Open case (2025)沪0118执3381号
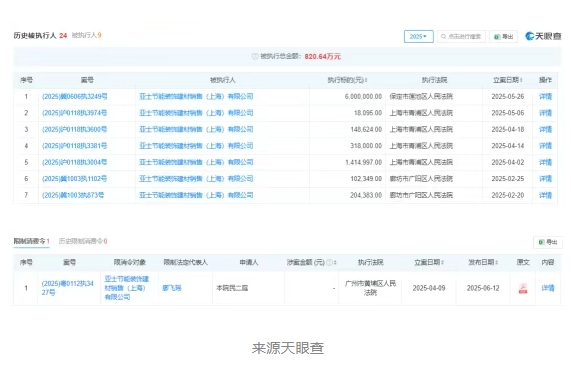Screen dimensions: 571x368 click(75, 146)
